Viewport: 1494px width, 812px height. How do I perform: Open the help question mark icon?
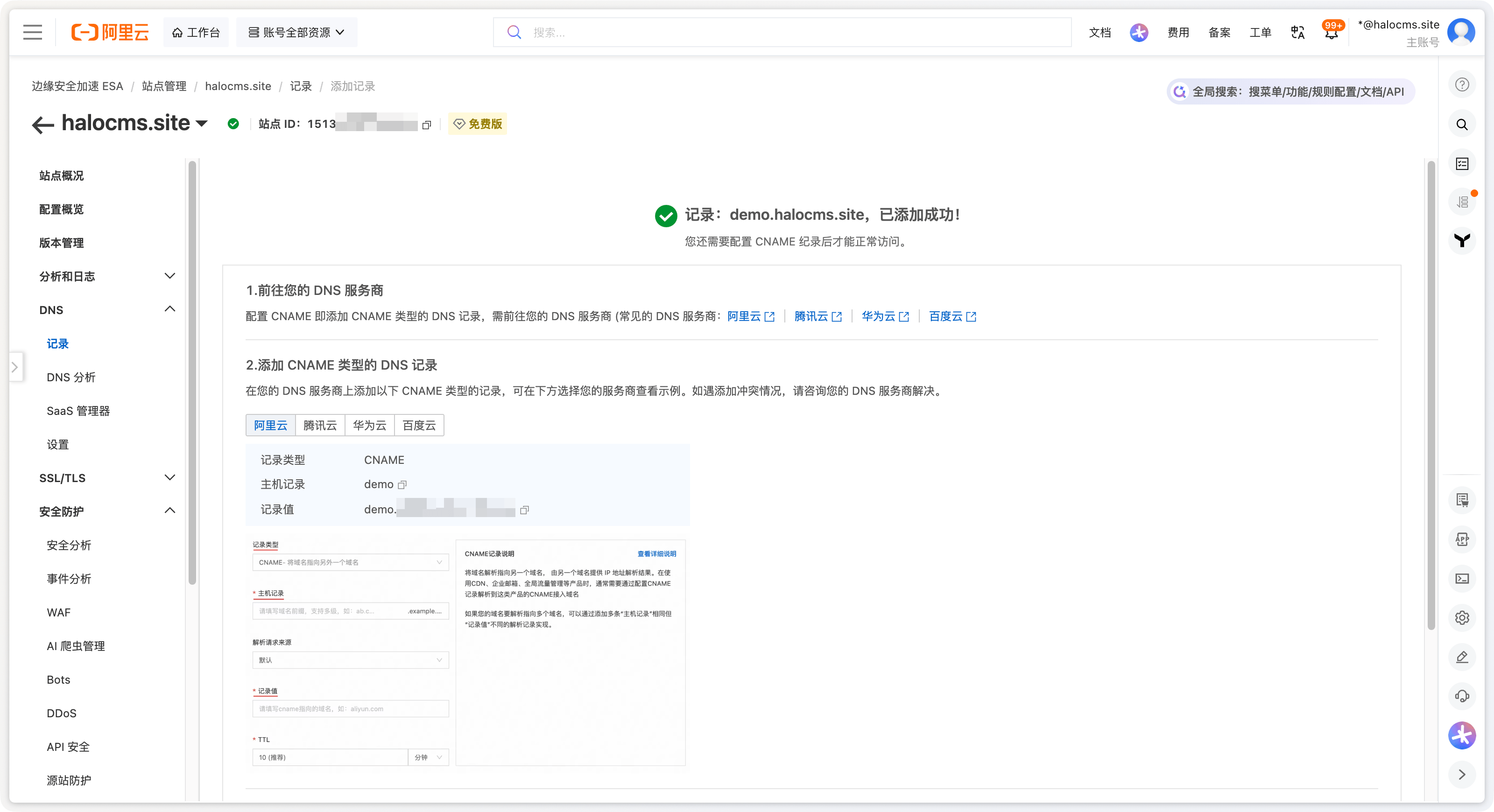[1462, 84]
